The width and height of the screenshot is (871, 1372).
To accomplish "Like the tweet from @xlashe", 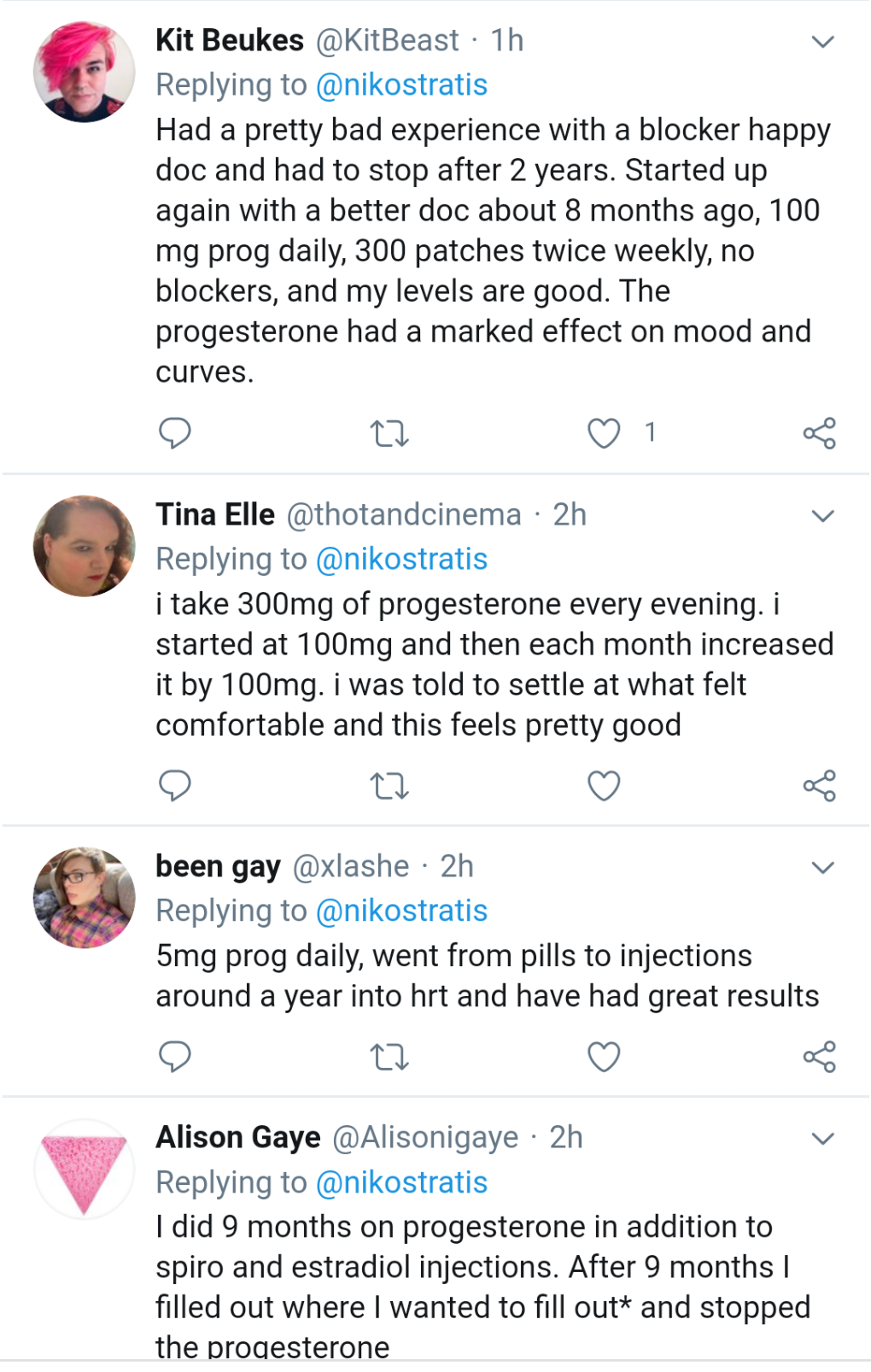I will (x=604, y=1057).
